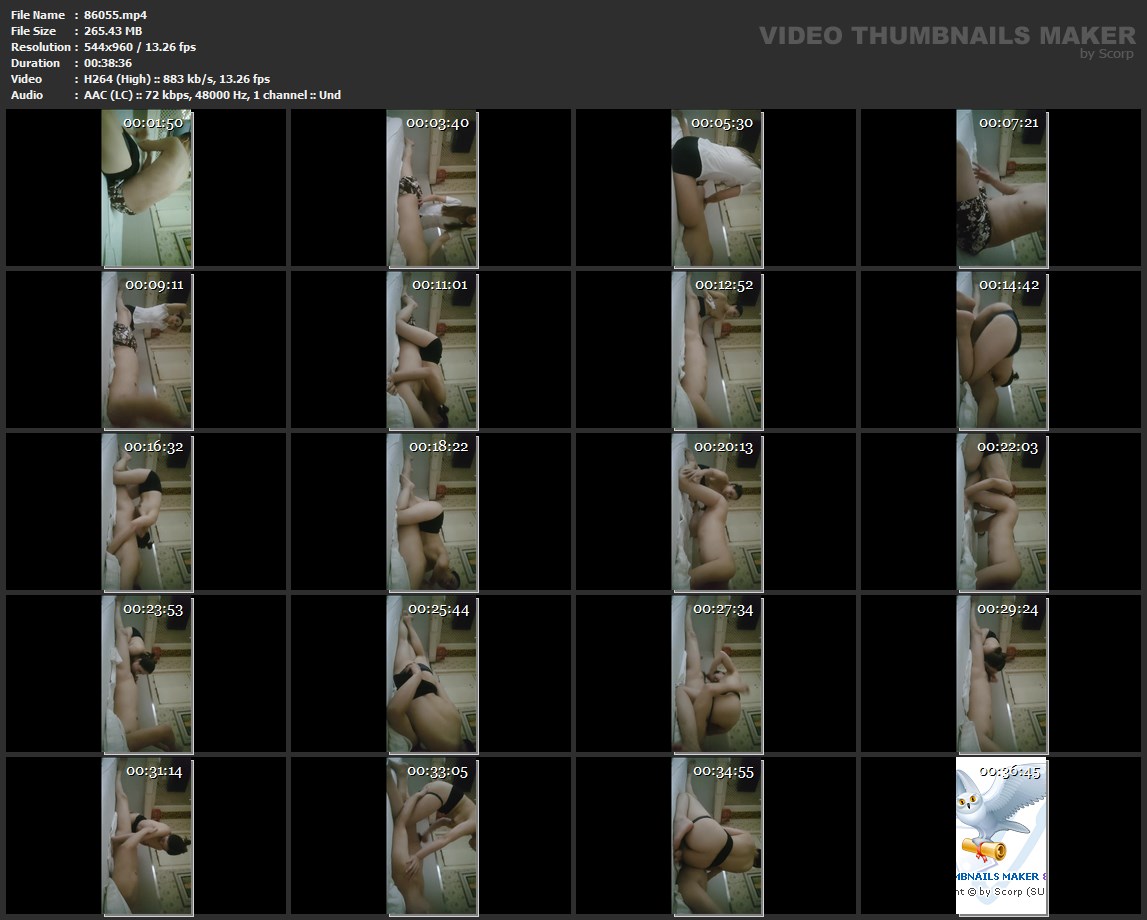Image resolution: width=1147 pixels, height=920 pixels.
Task: Click the frame marked 00:12:52
Action: coord(716,350)
